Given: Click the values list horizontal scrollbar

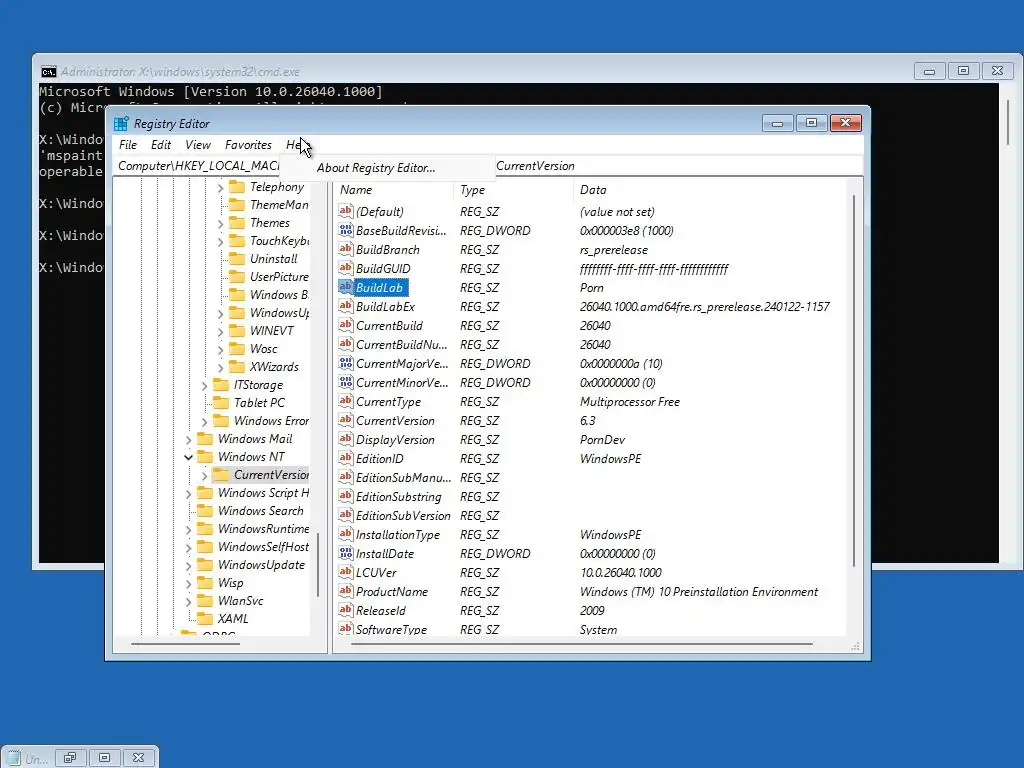Looking at the screenshot, I should click(x=581, y=644).
